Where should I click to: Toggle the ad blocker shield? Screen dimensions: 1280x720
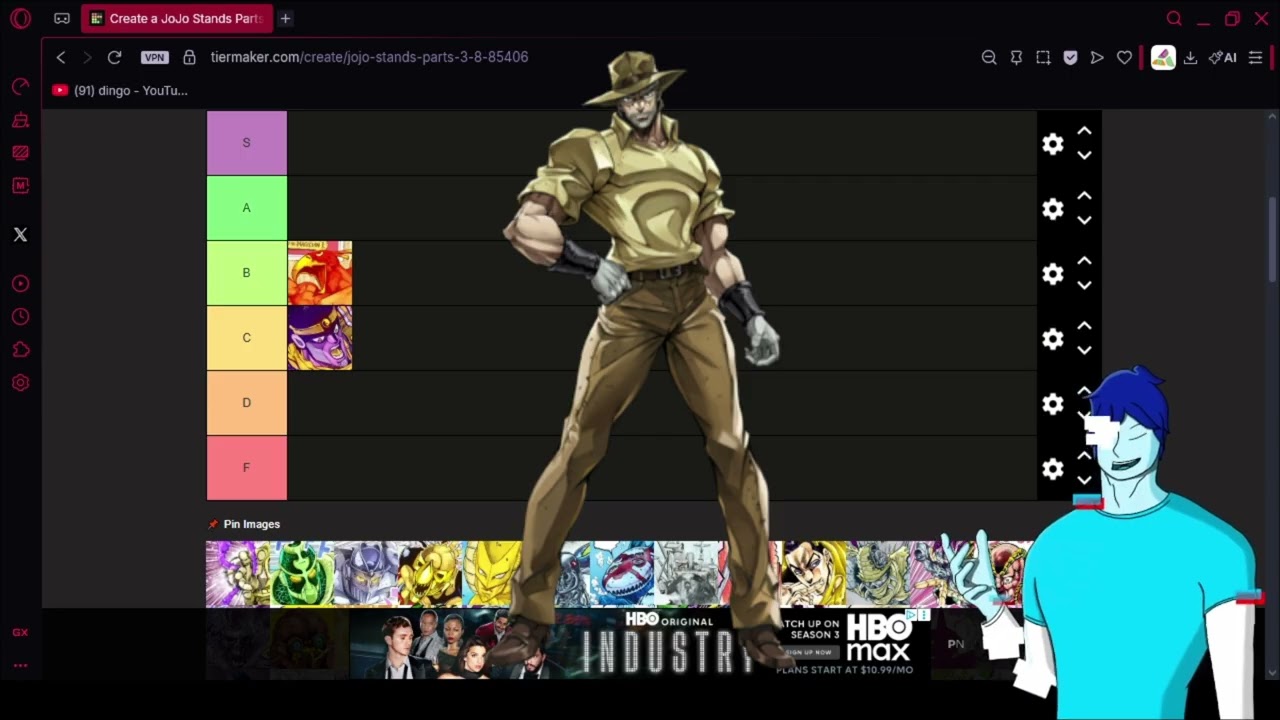(x=1070, y=57)
